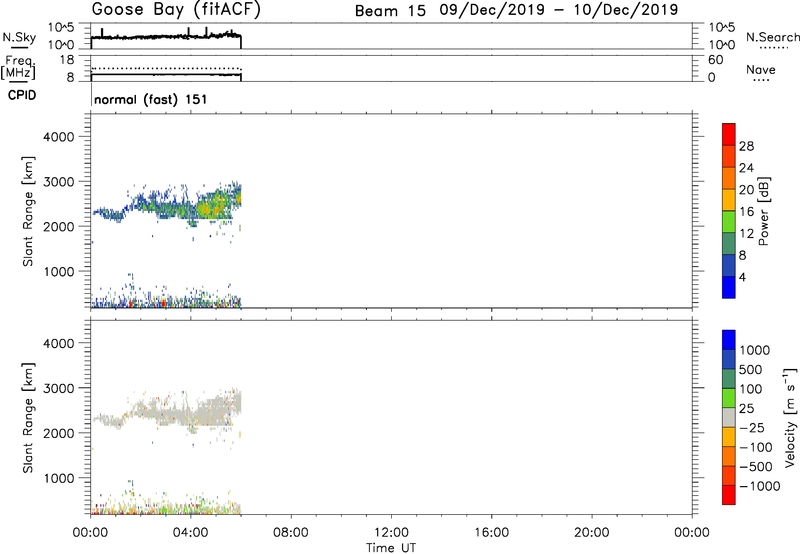Click the "-1000" label on the velocity color bar
Viewport: 800px width, 554px height.
(x=759, y=486)
